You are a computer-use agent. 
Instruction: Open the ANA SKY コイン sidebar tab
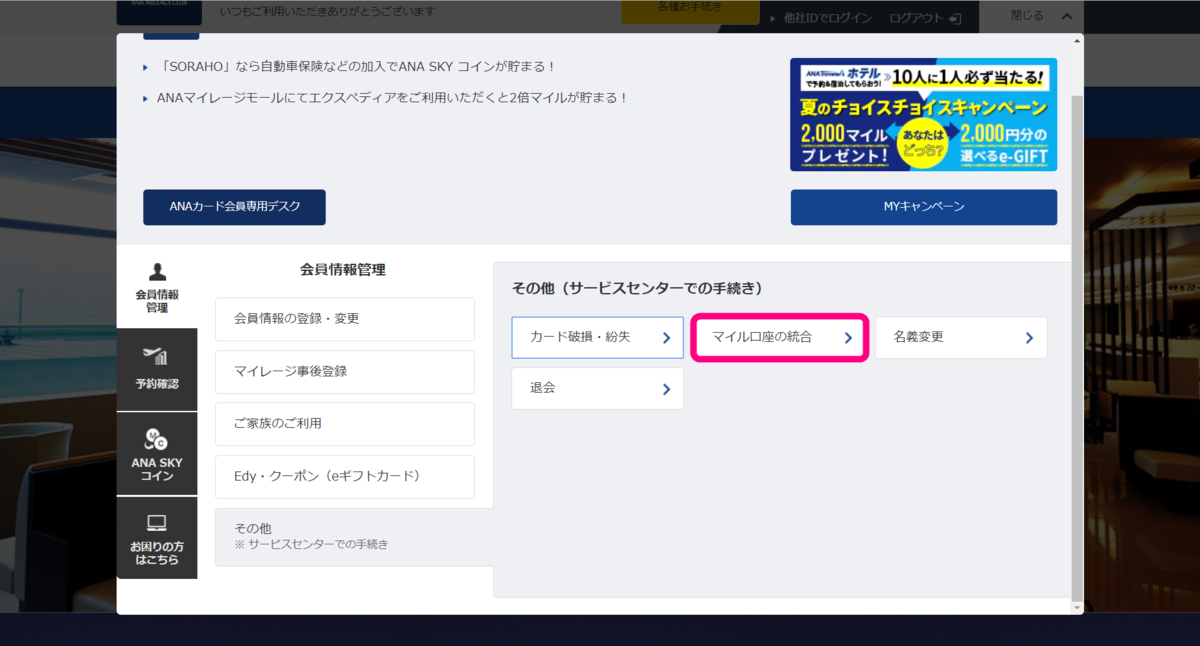coord(157,454)
